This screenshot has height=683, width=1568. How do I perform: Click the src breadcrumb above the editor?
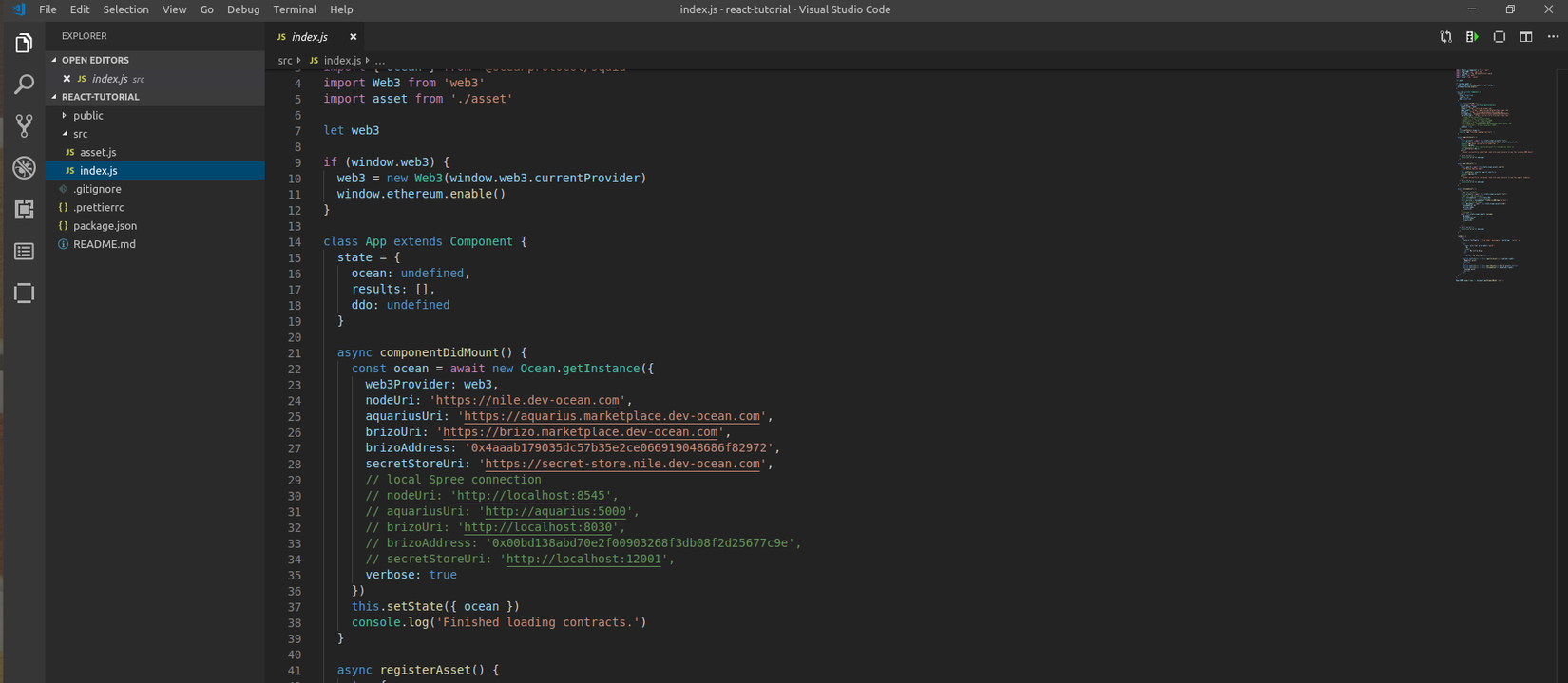point(285,61)
